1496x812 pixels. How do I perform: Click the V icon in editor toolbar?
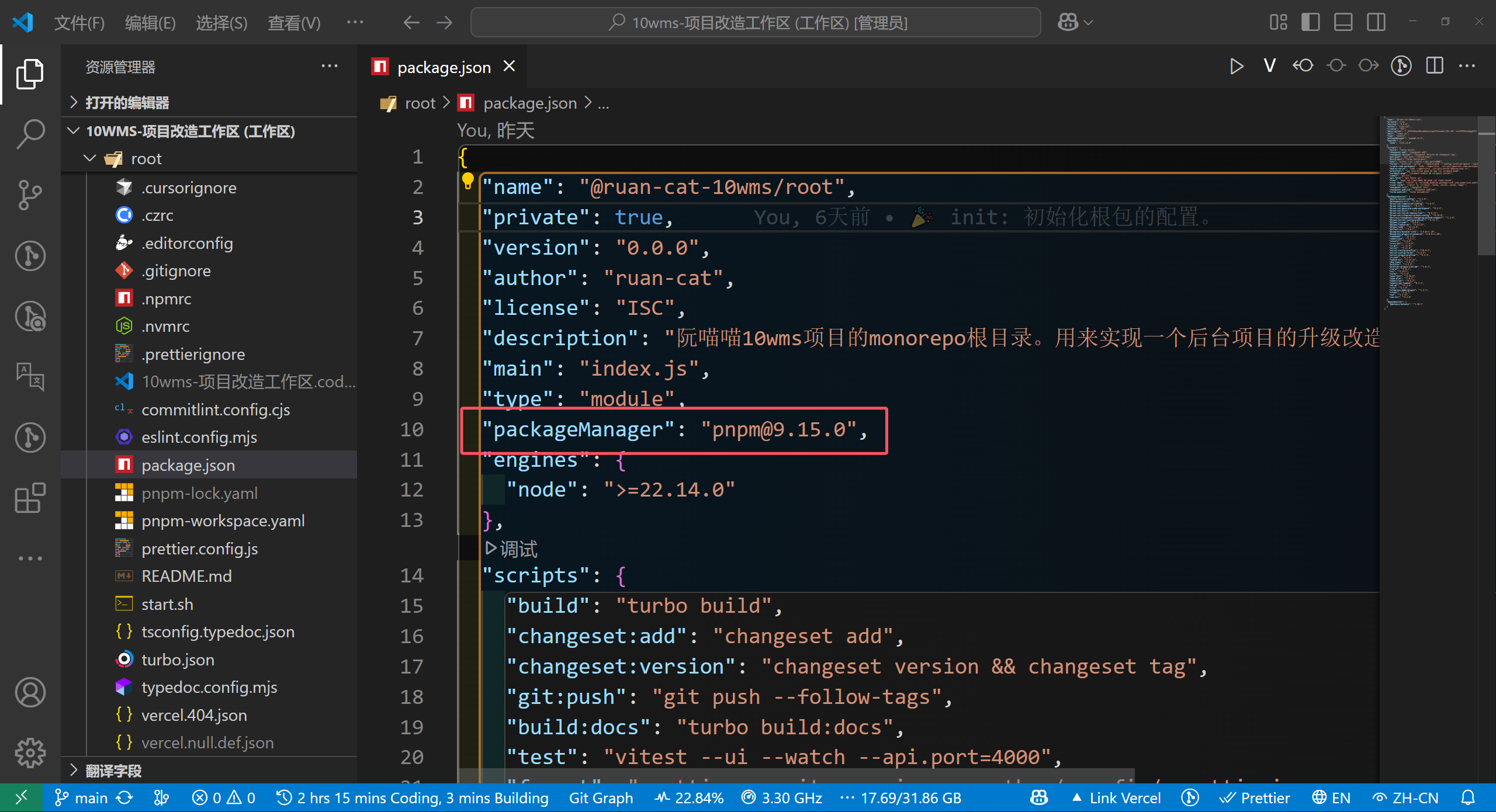tap(1269, 66)
